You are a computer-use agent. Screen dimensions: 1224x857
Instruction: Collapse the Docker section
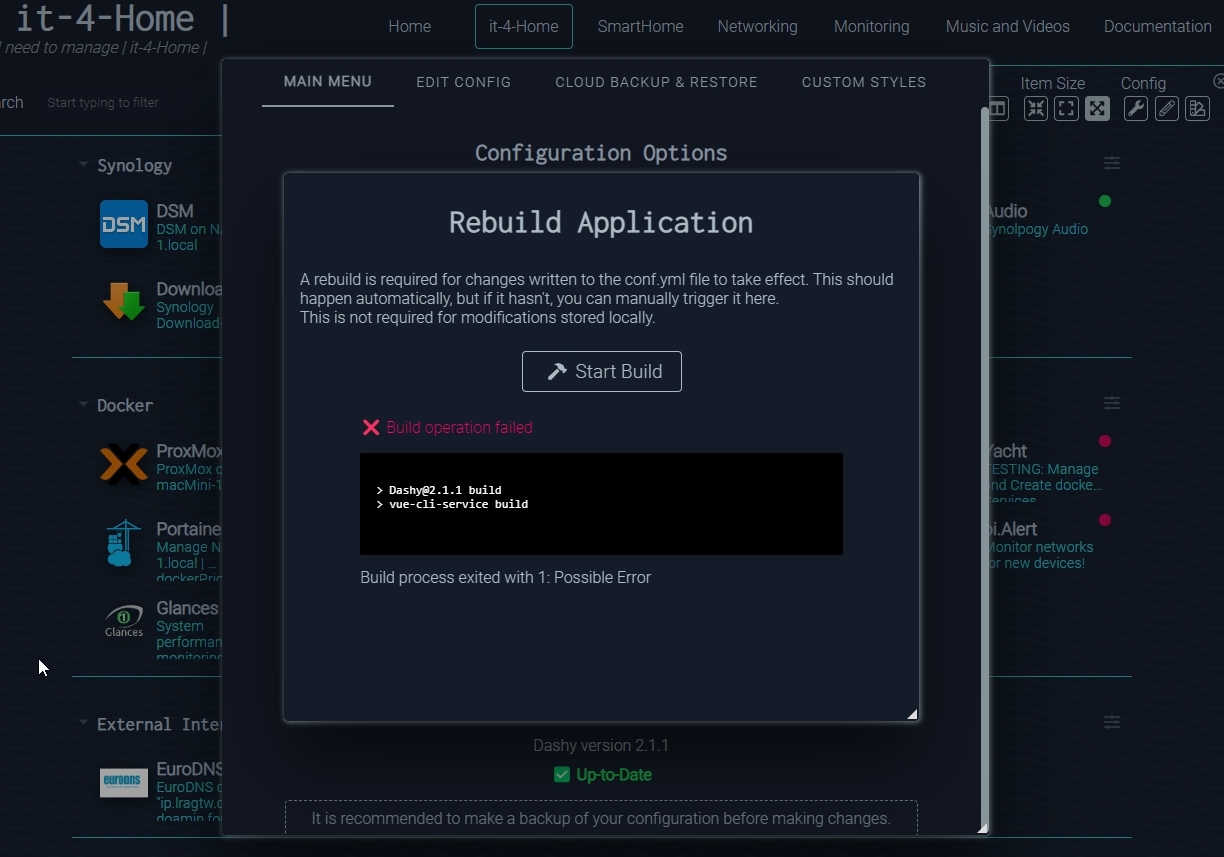(x=84, y=405)
